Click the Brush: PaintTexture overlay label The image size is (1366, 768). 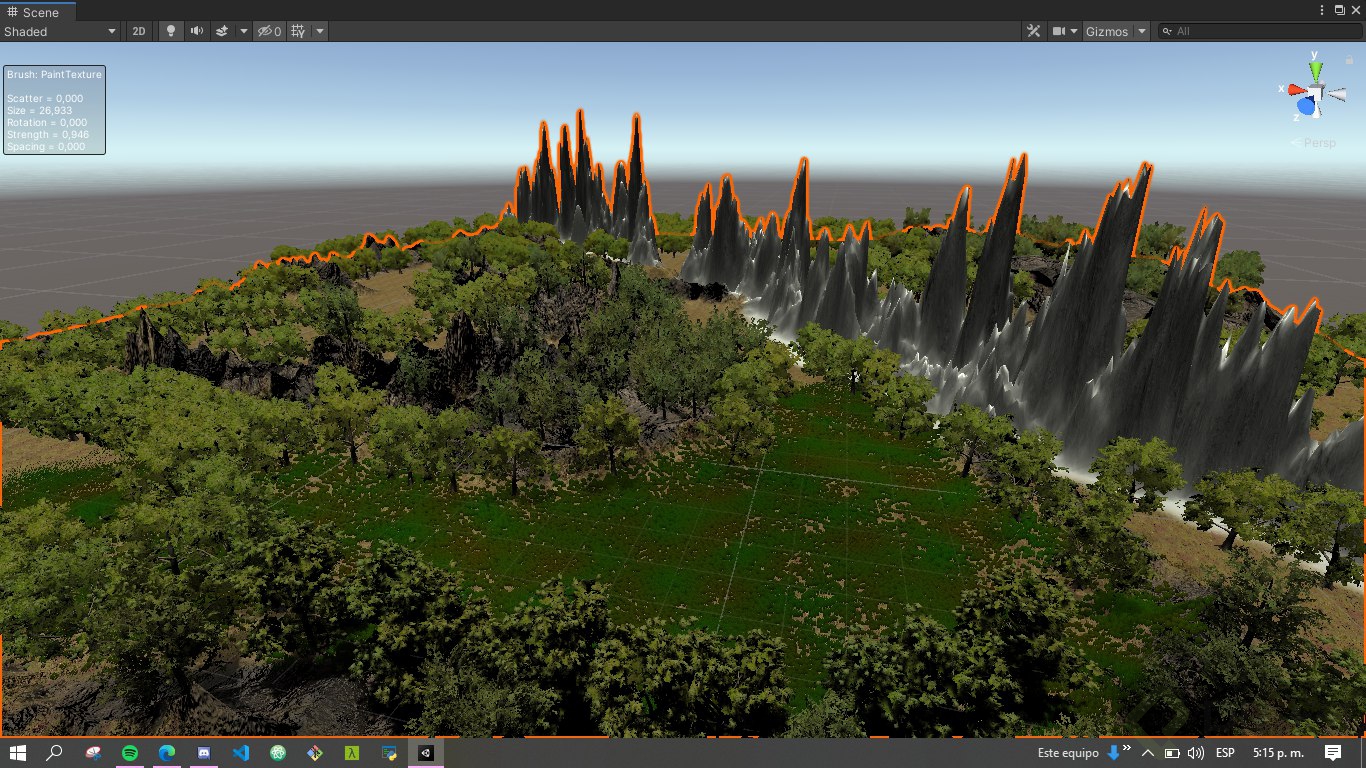pyautogui.click(x=54, y=75)
